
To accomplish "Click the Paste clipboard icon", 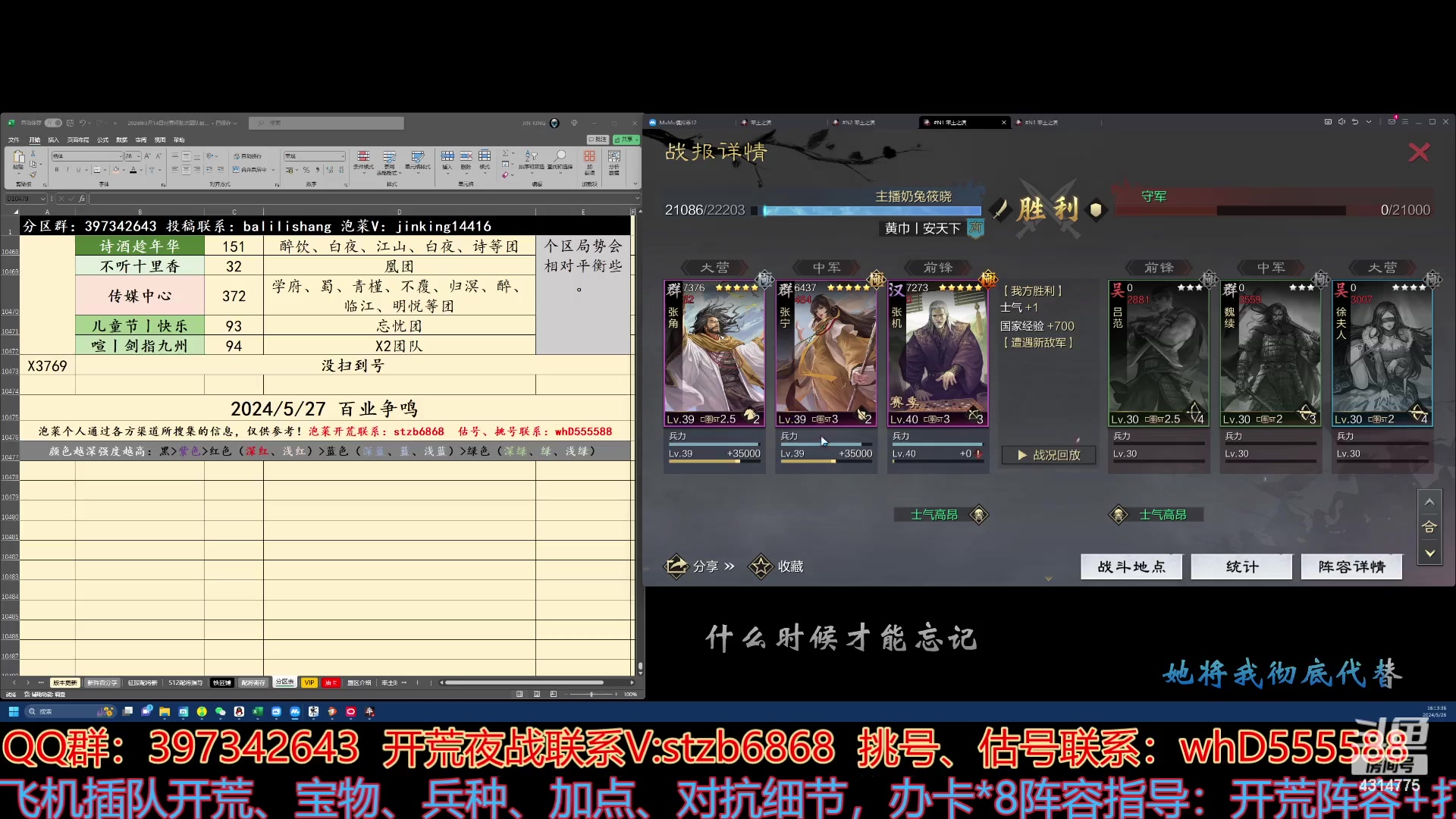I will (19, 157).
